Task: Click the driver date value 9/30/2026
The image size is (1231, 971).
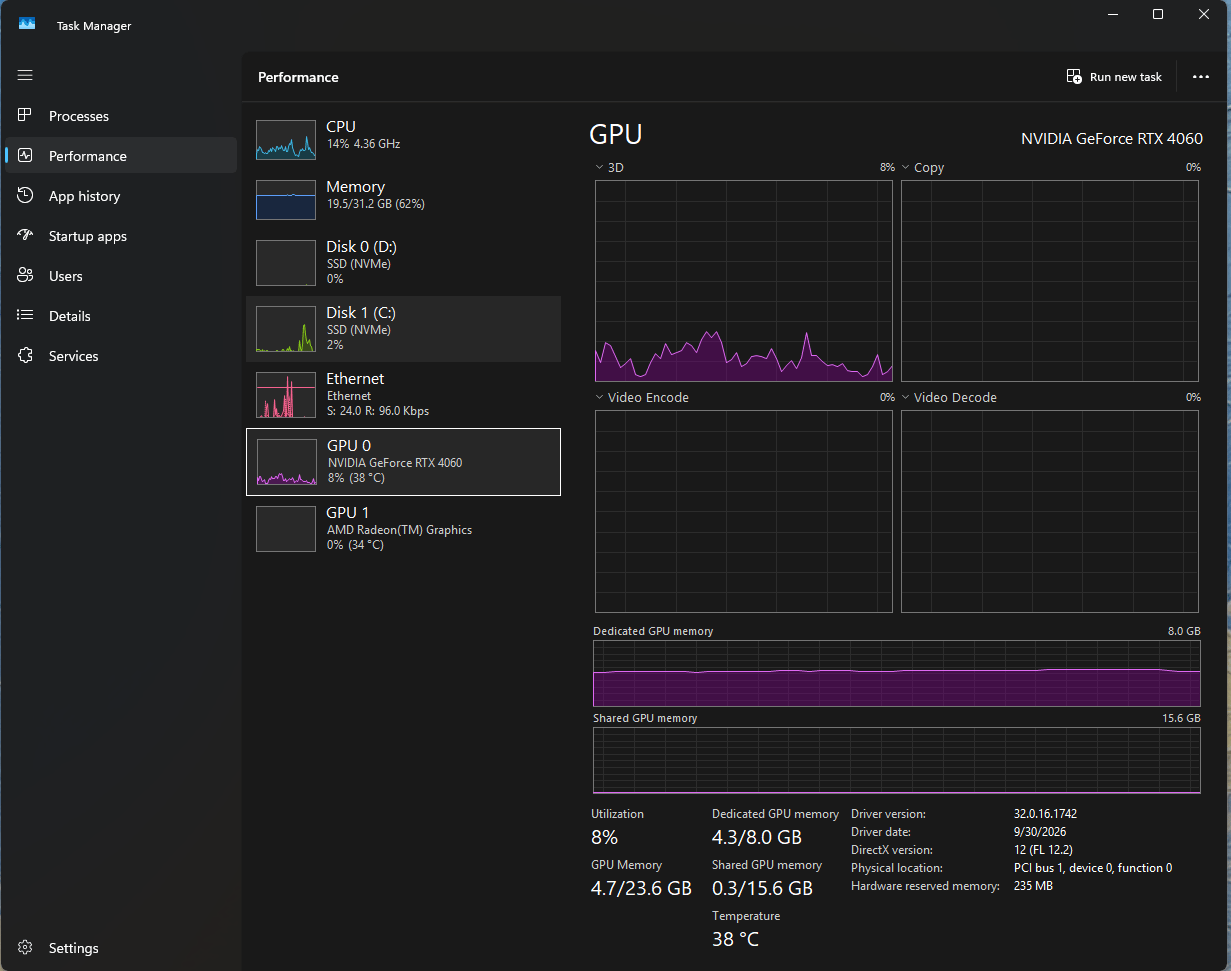Action: 1039,832
